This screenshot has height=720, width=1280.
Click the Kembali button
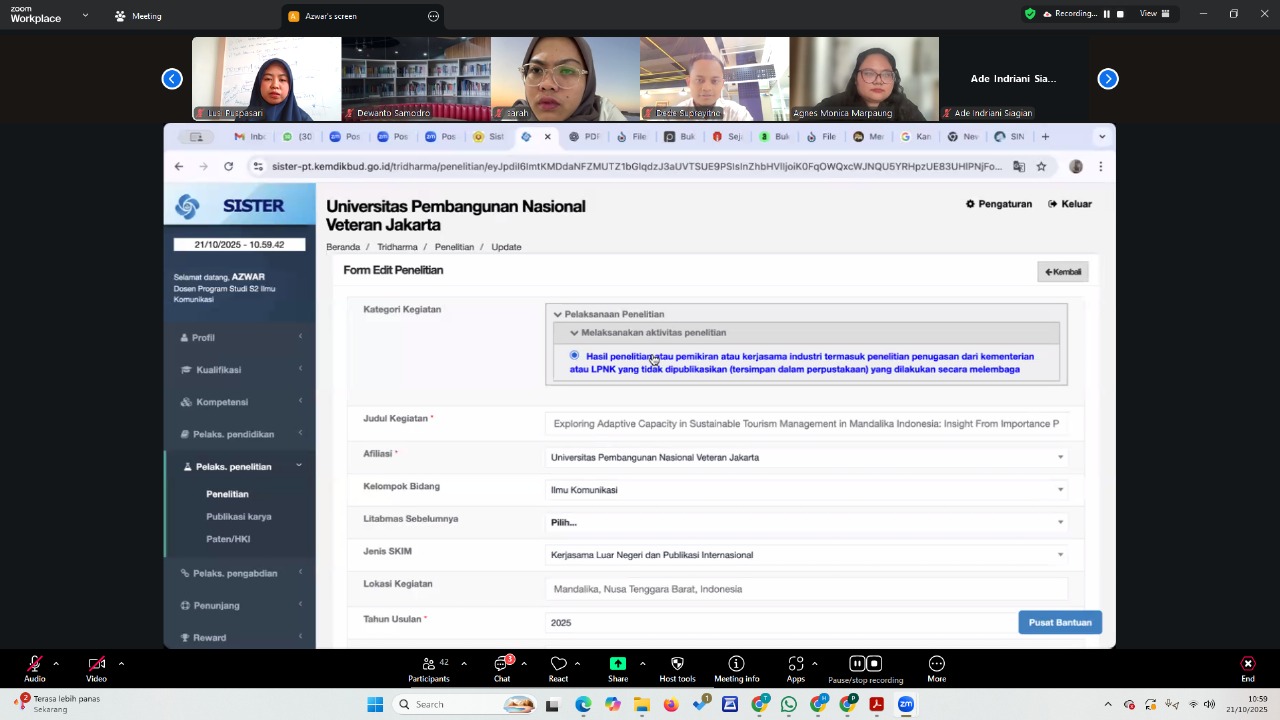[1062, 272]
